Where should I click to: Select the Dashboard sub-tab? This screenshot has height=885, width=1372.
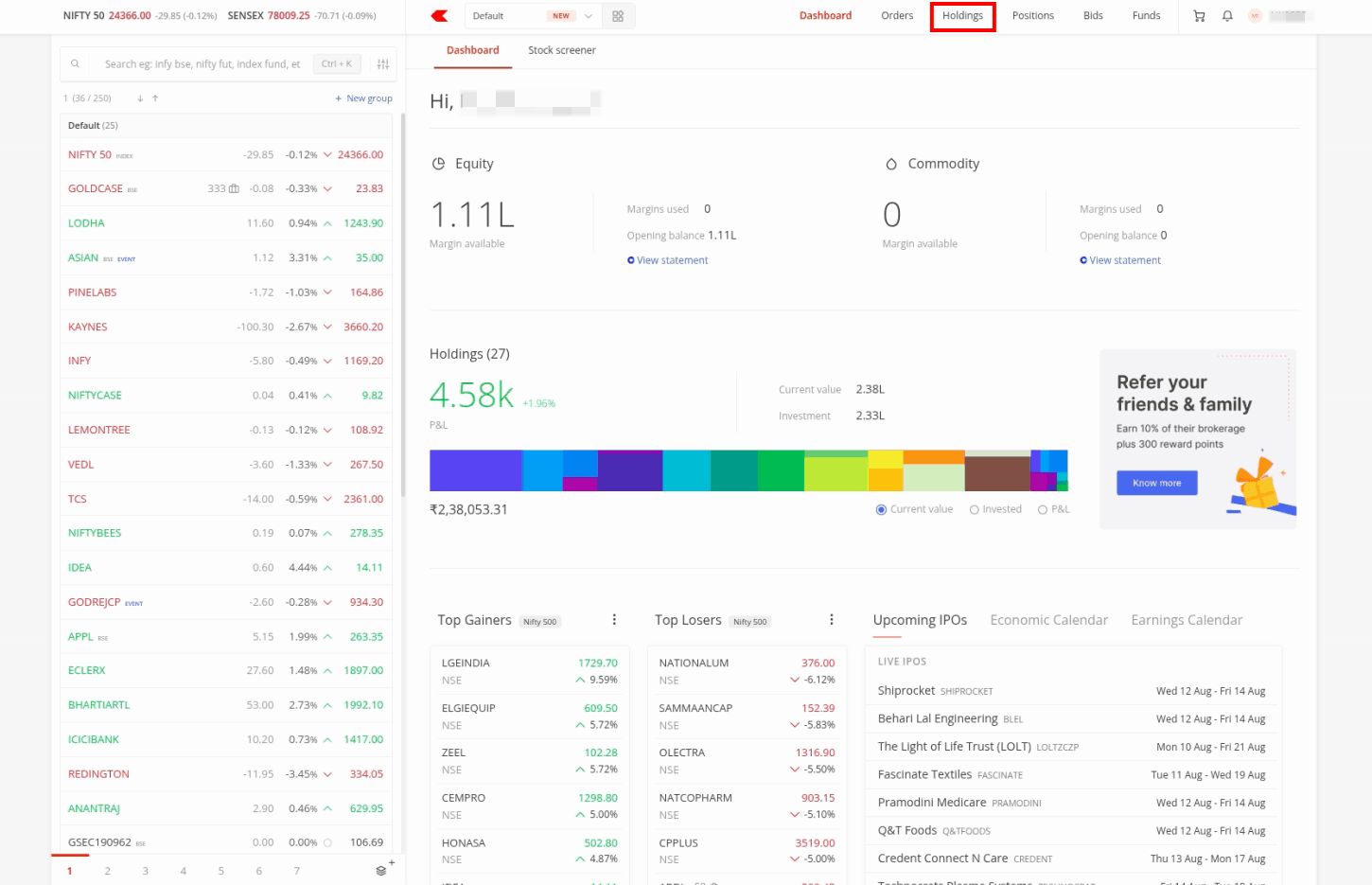point(472,50)
